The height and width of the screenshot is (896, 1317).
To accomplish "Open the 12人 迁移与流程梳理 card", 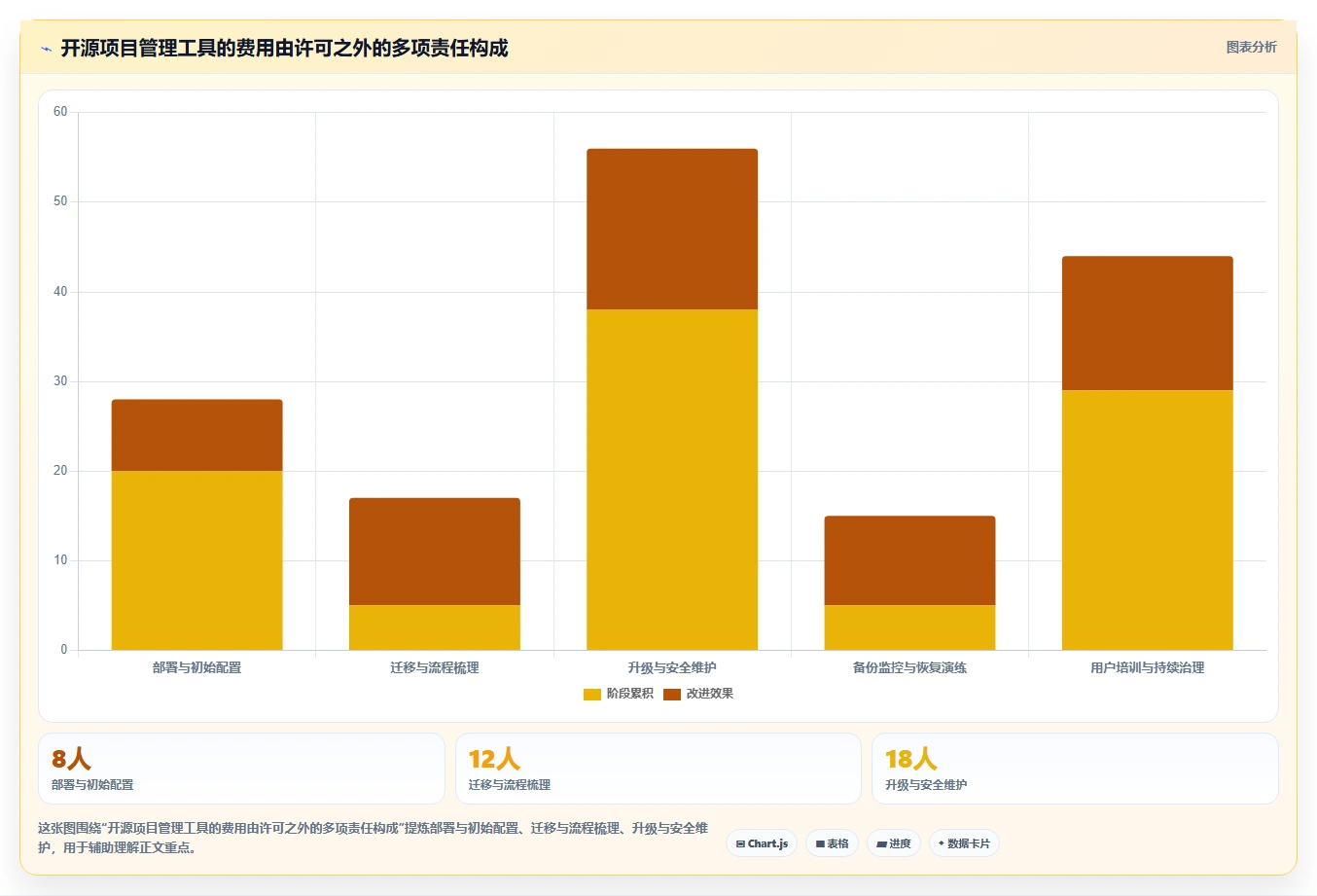I will tap(658, 769).
